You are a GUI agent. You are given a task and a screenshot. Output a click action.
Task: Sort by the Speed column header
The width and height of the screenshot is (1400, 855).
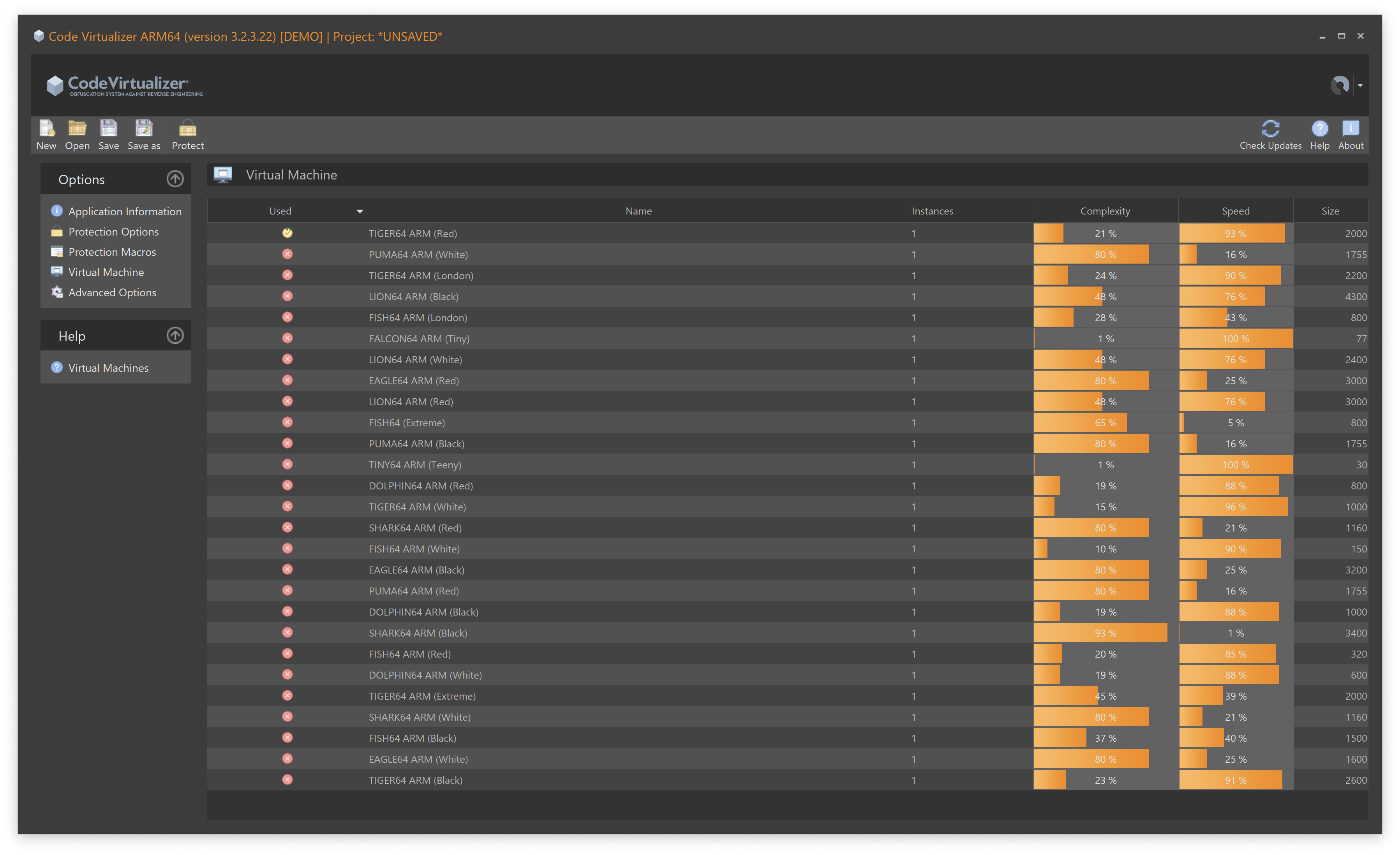click(x=1236, y=211)
